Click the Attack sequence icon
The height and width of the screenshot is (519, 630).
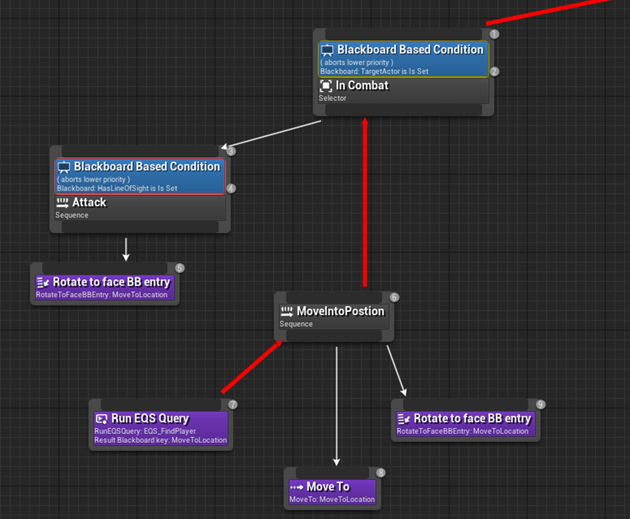[62, 202]
